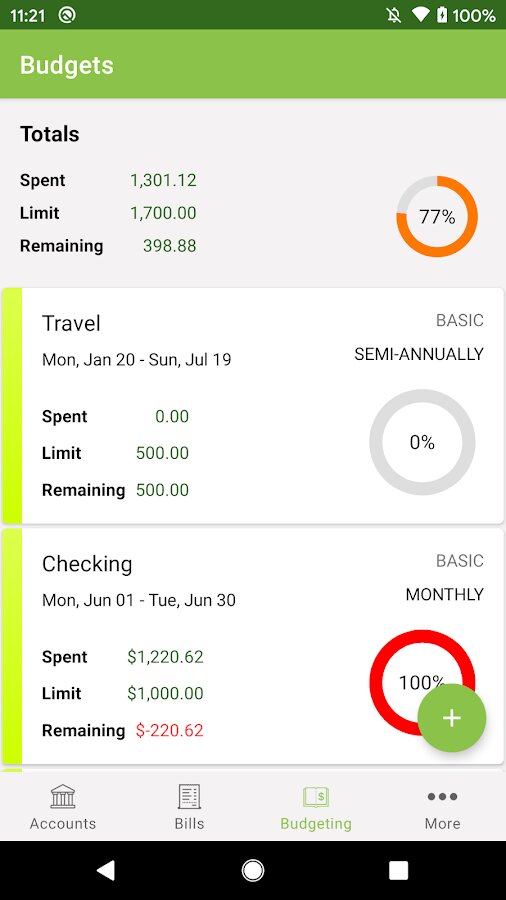This screenshot has width=506, height=900.
Task: Click the Checking remaining $-220.62 amount
Action: (x=170, y=730)
